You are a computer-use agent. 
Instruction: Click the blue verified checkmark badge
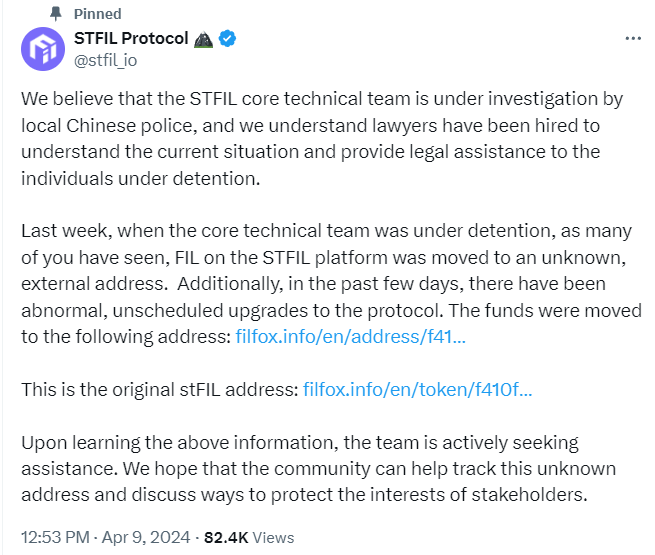click(228, 38)
